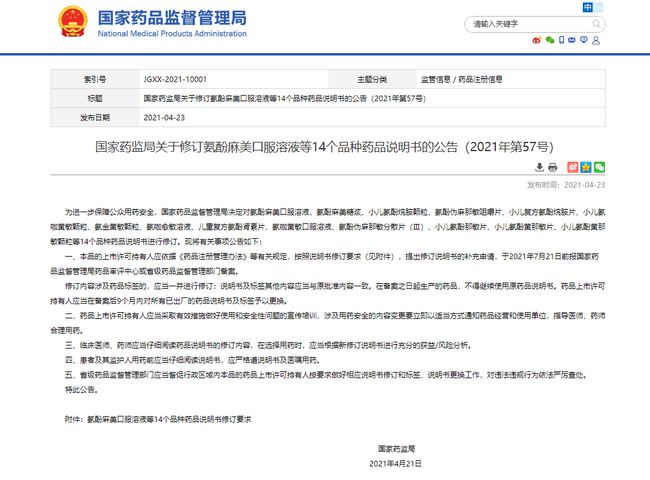Viewport: 650px width, 480px height.
Task: Click the 2021年4月21日 signing date
Action: click(395, 463)
